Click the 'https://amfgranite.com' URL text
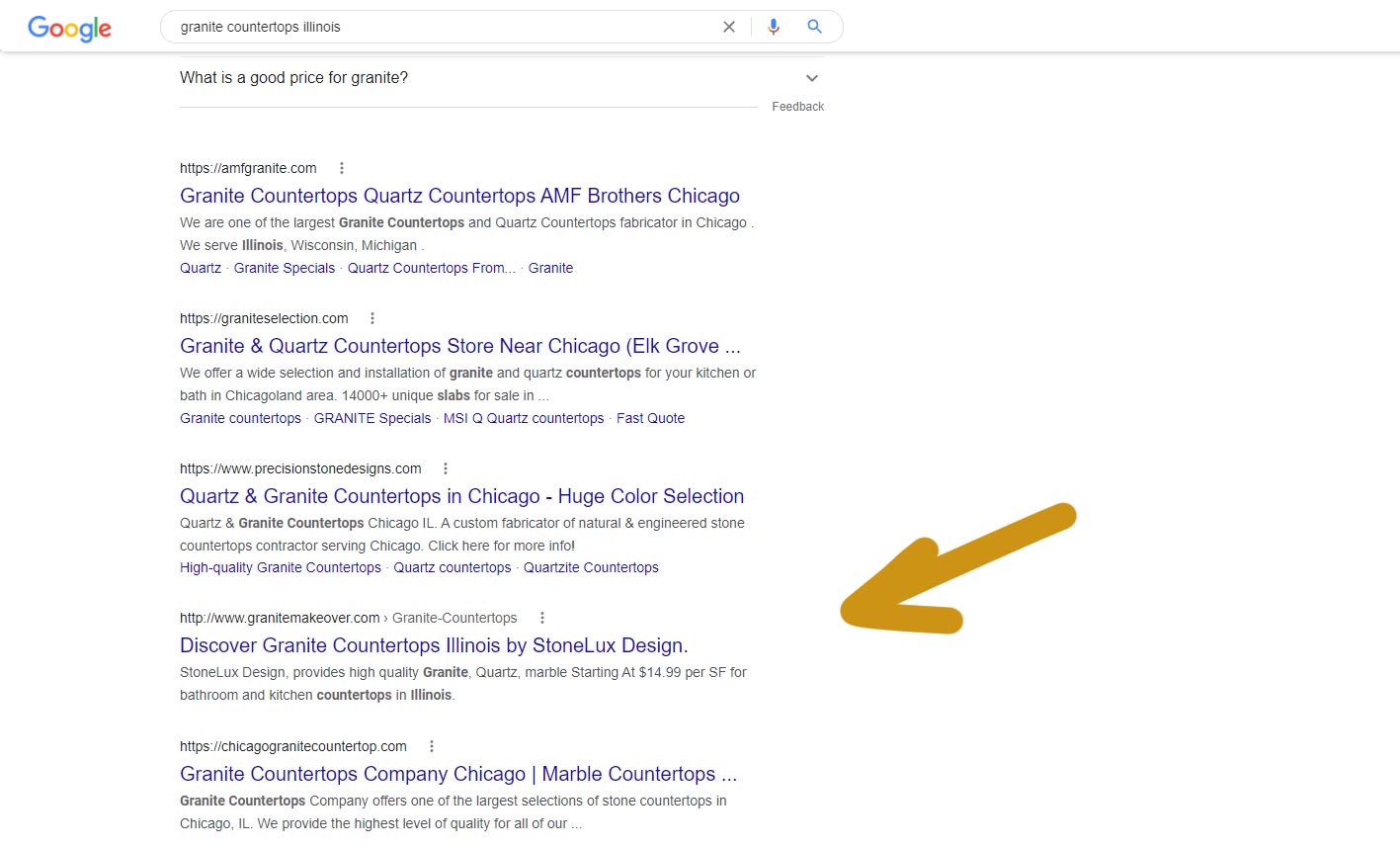The height and width of the screenshot is (847, 1400). tap(248, 168)
